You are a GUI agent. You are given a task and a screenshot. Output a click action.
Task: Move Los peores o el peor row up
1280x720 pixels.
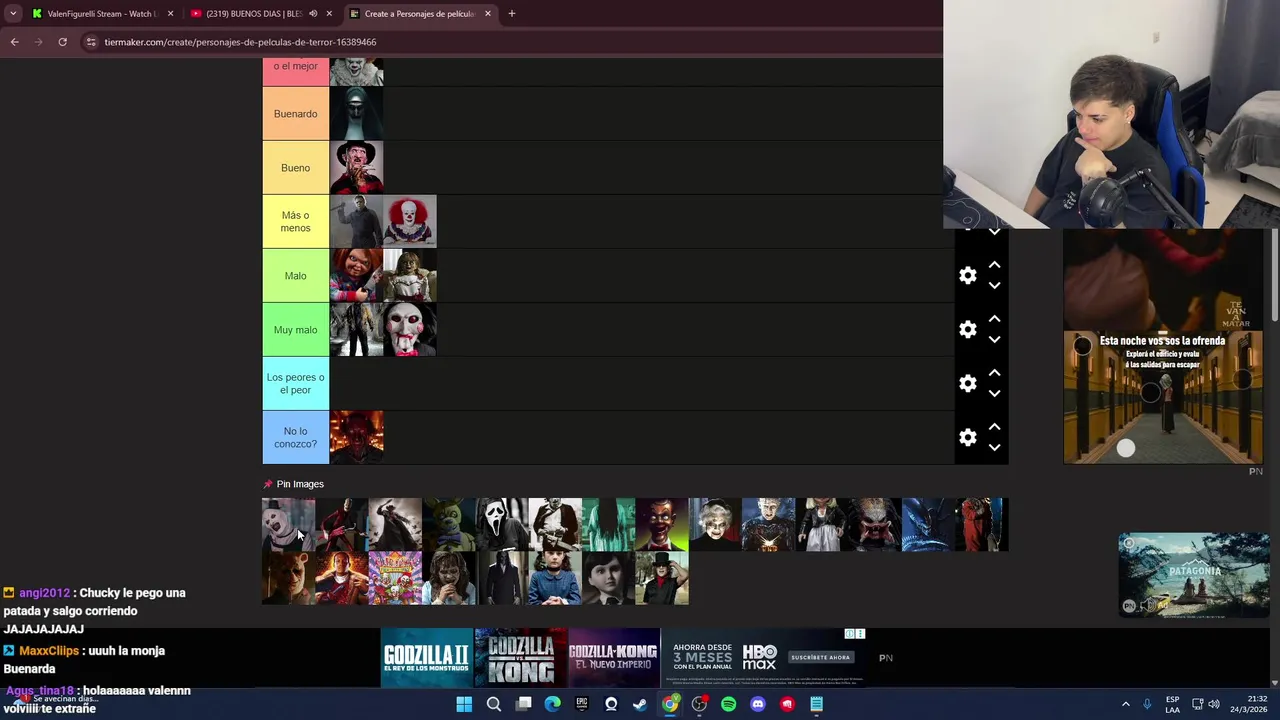(994, 373)
